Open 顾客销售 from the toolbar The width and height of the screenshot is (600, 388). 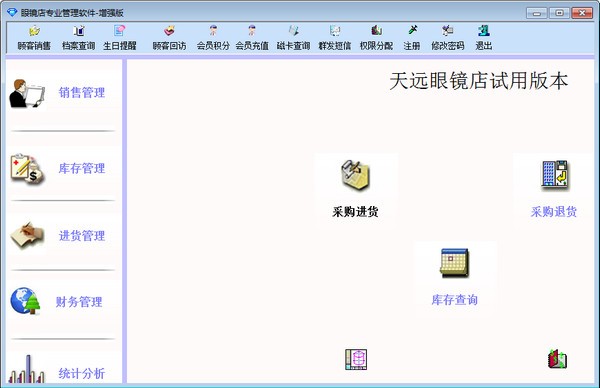[34, 38]
